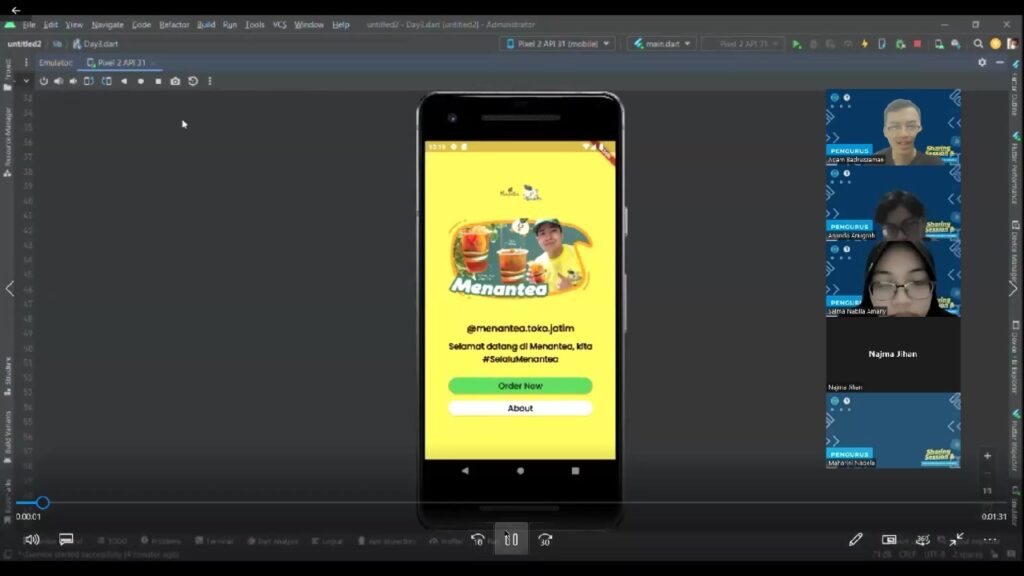Tap the Order Now button in app
Viewport: 1024px width, 576px height.
[520, 386]
